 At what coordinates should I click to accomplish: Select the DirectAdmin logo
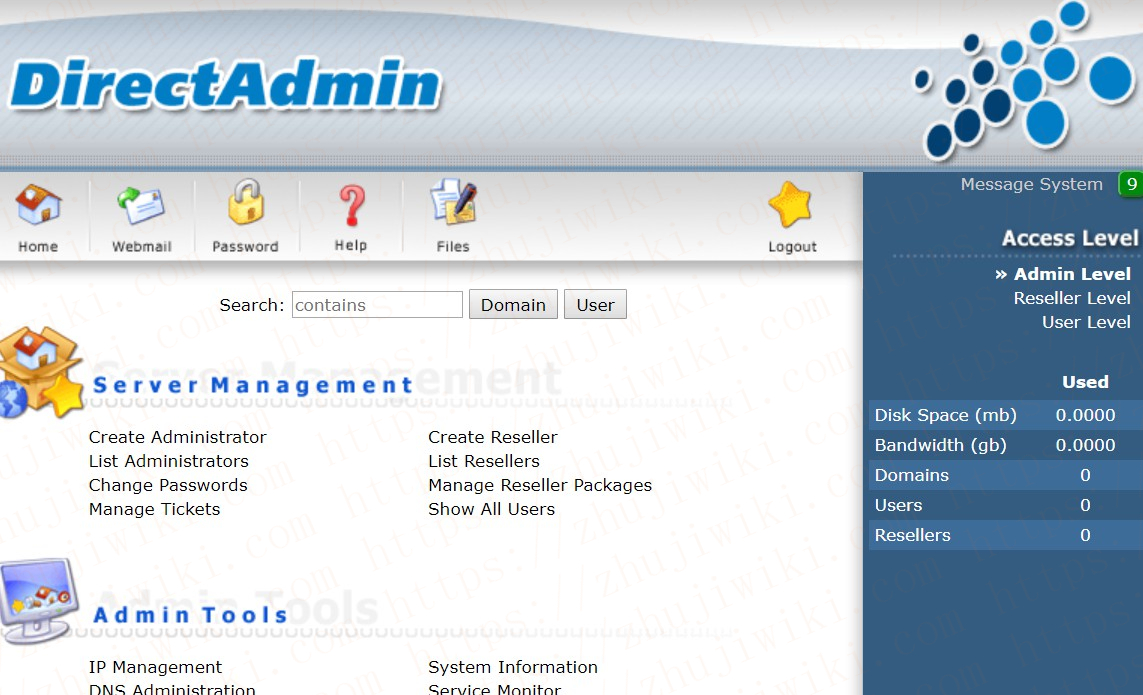[225, 85]
